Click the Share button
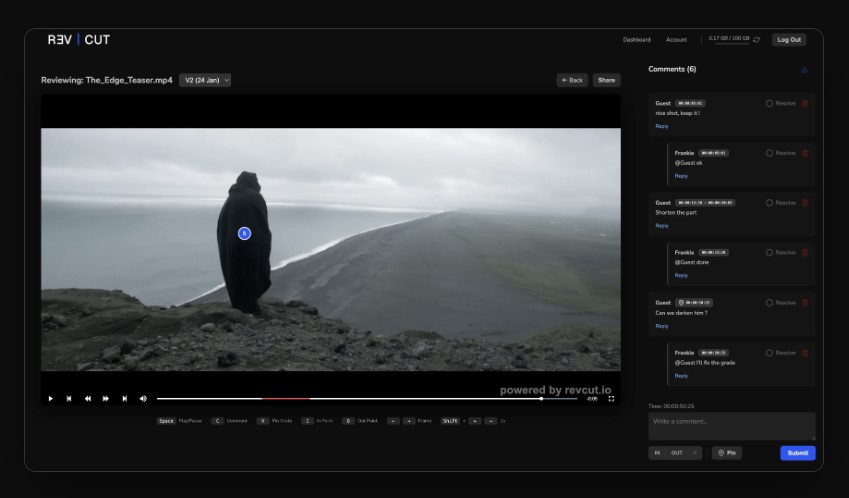Viewport: 849px width, 498px height. (606, 80)
